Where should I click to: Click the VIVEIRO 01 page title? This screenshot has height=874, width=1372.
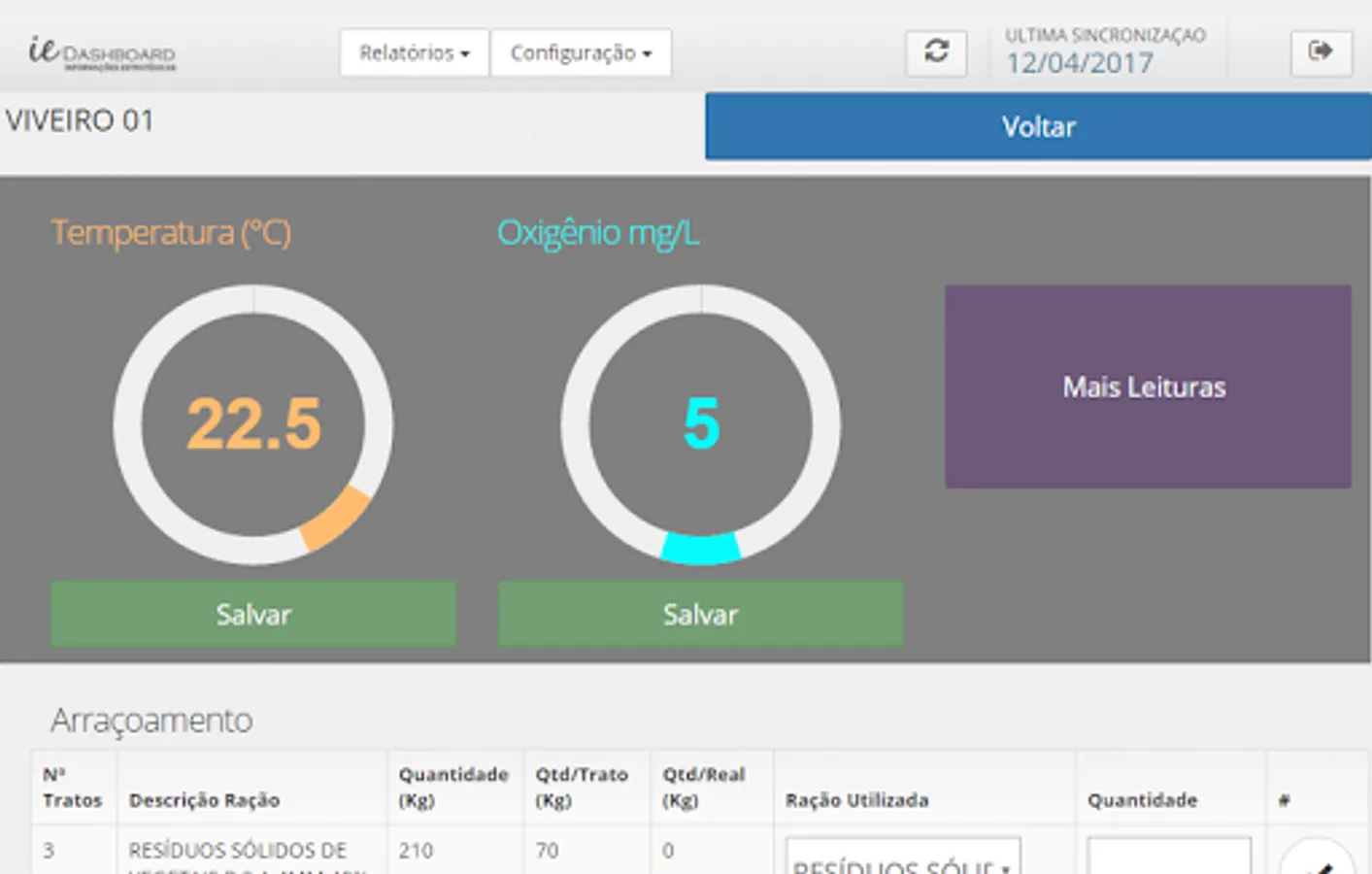(80, 120)
